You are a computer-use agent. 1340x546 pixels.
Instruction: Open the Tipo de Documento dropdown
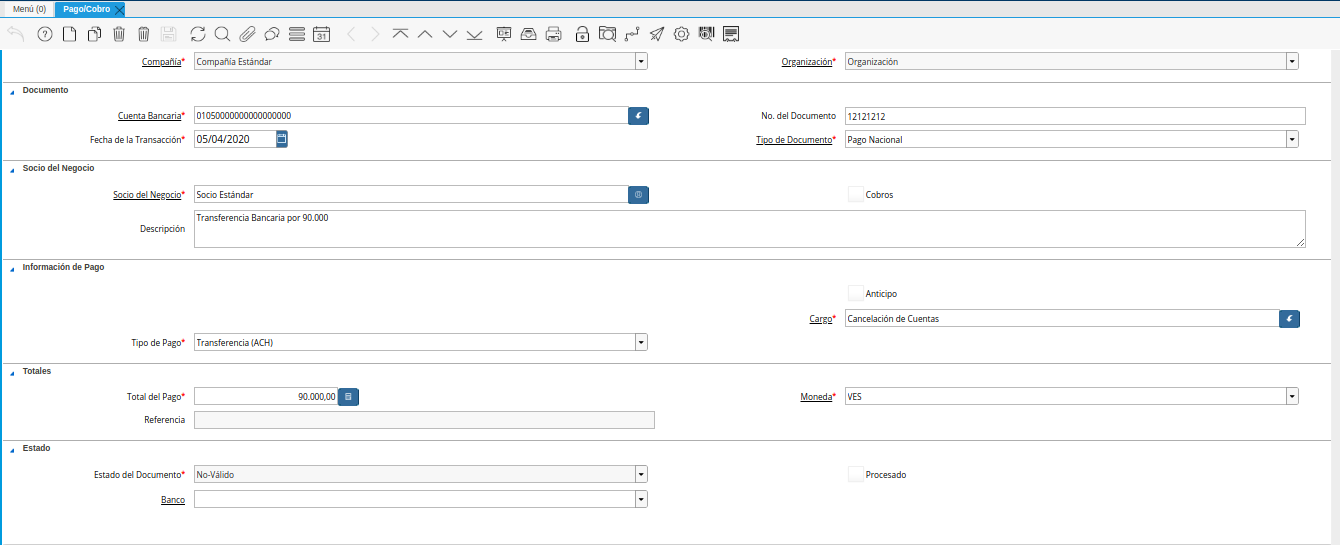1291,140
